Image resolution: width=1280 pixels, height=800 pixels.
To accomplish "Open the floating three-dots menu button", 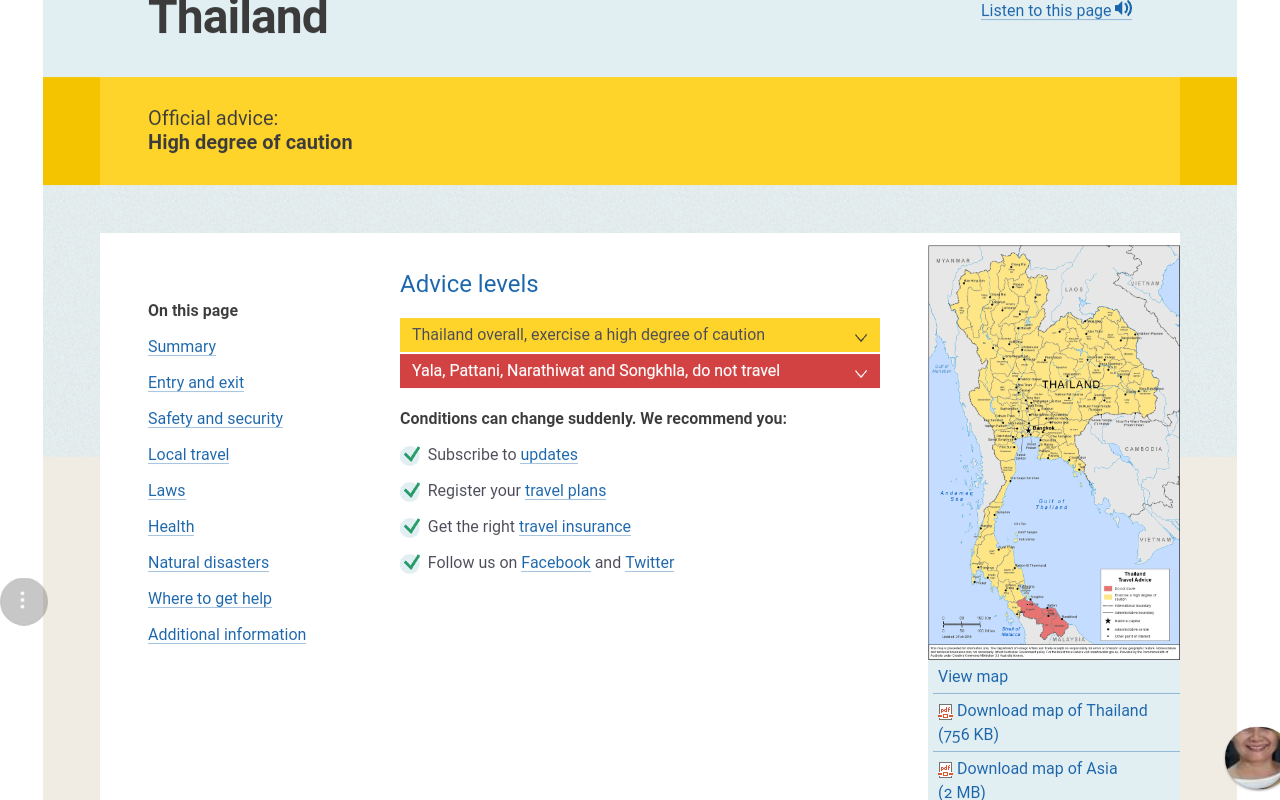I will [23, 602].
